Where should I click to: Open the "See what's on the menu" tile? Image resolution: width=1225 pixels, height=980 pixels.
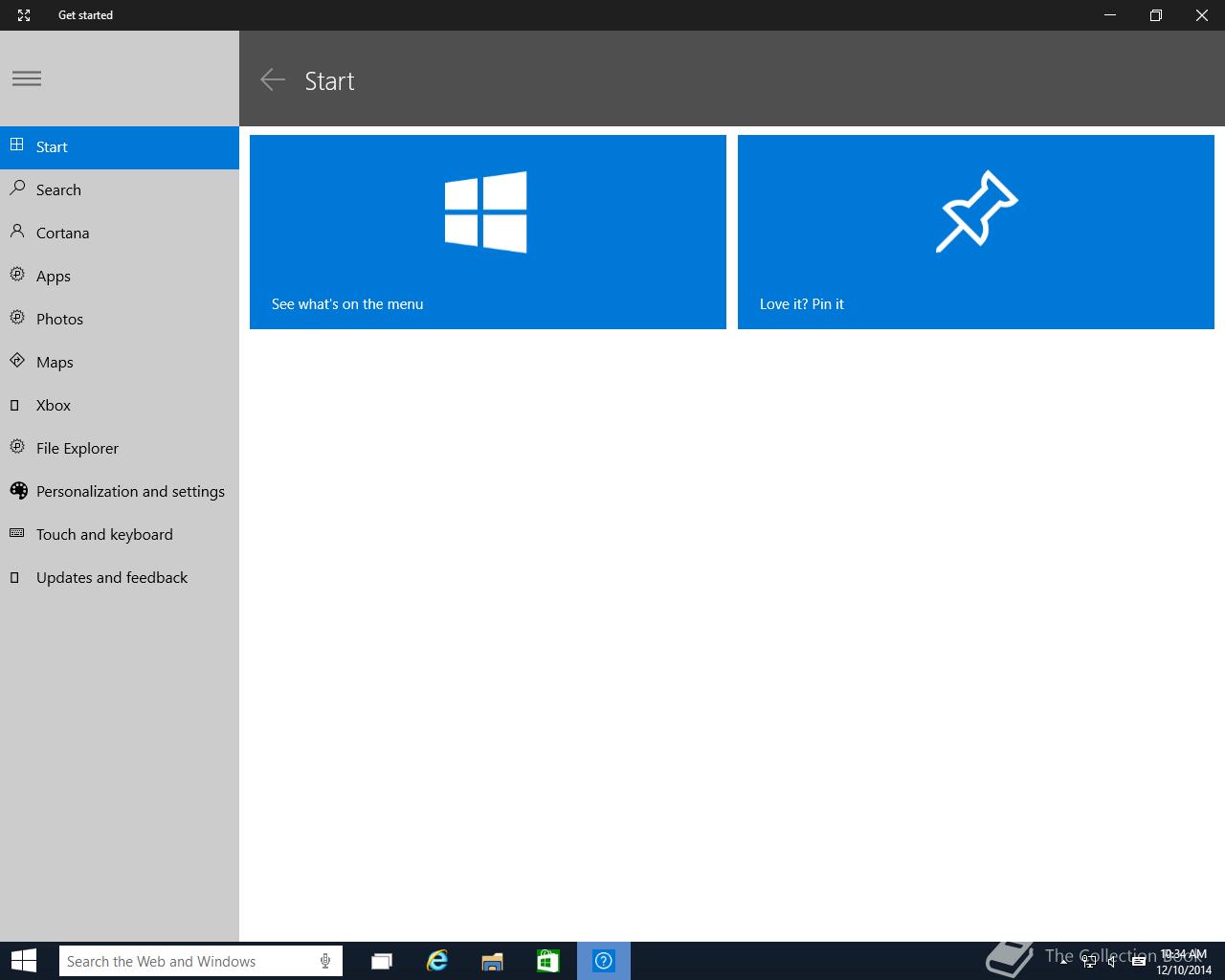[488, 232]
